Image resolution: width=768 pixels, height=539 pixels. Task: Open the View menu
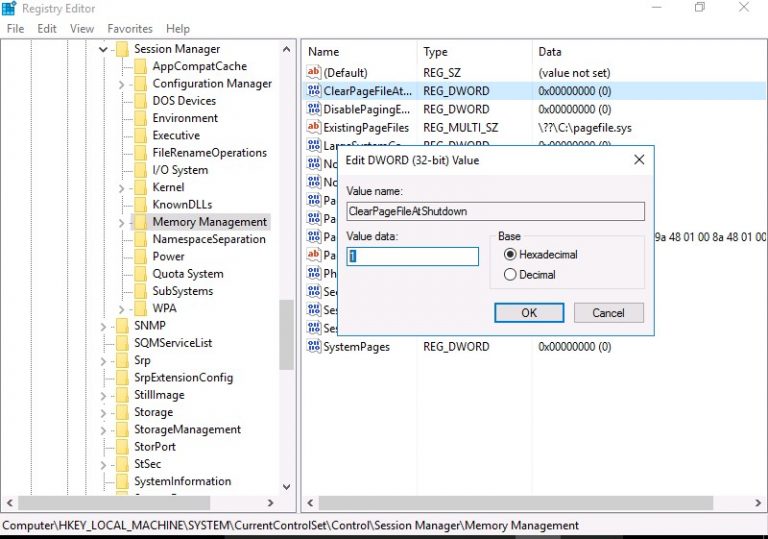coord(82,29)
